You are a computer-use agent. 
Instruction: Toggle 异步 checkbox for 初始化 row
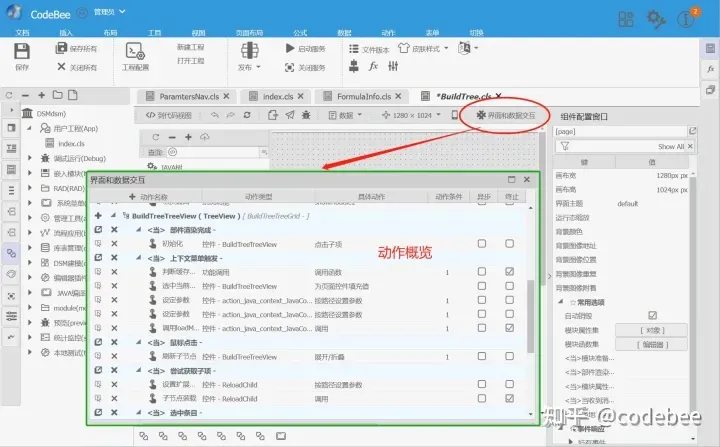[x=481, y=243]
